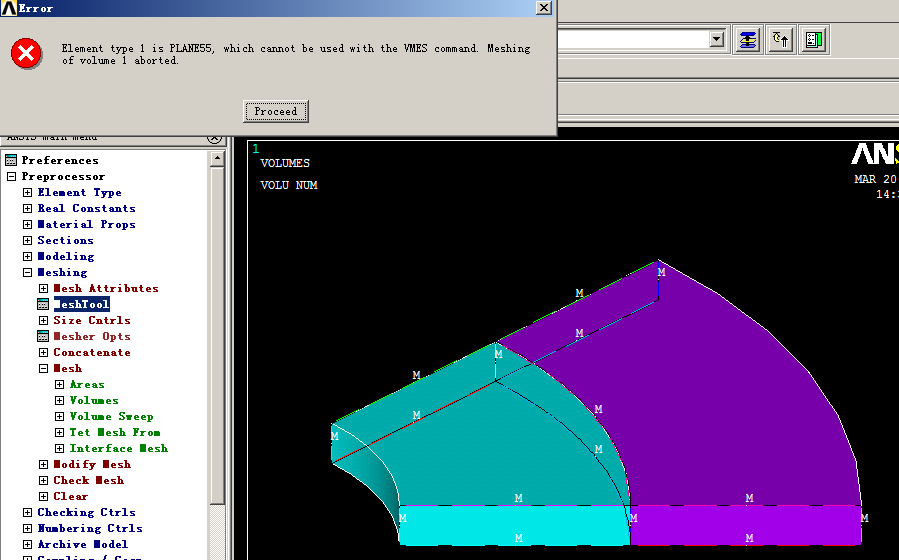Click main menu scrollbar up arrow
899x560 pixels.
point(217,158)
